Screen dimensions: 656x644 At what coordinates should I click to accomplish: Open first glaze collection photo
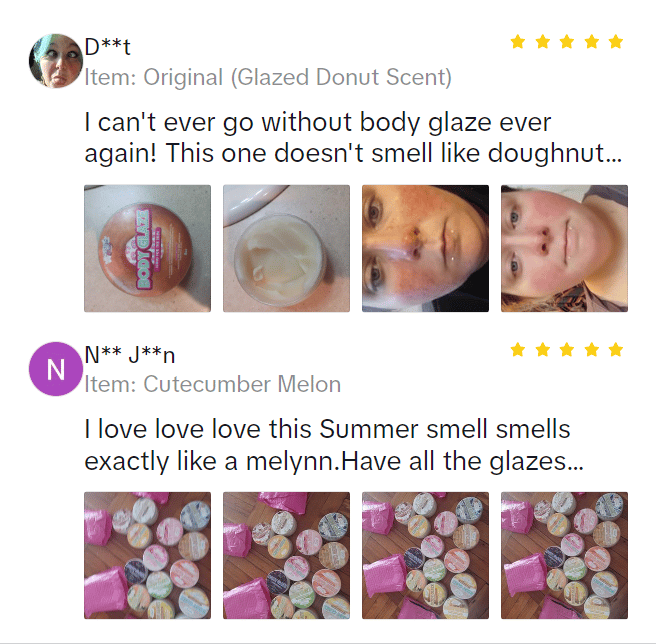147,555
